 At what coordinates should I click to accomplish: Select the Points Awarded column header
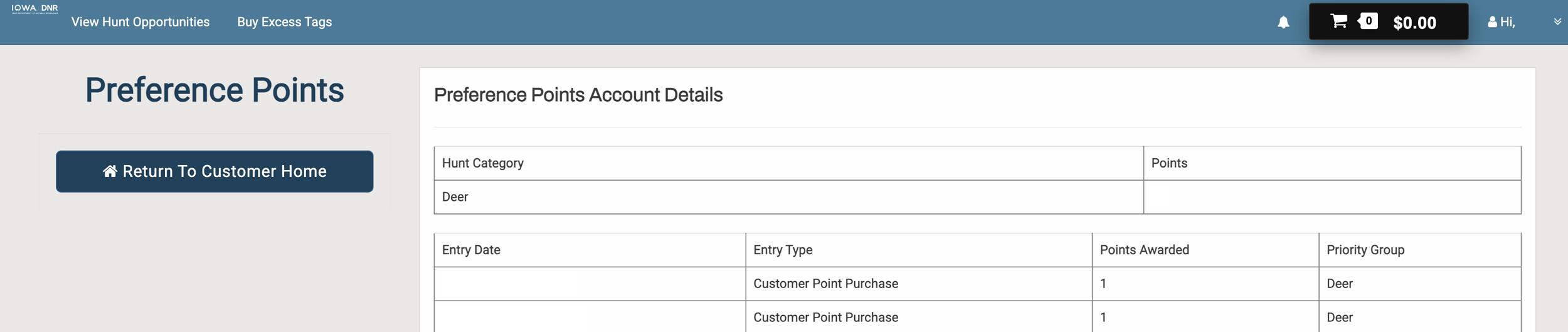pyautogui.click(x=1144, y=250)
